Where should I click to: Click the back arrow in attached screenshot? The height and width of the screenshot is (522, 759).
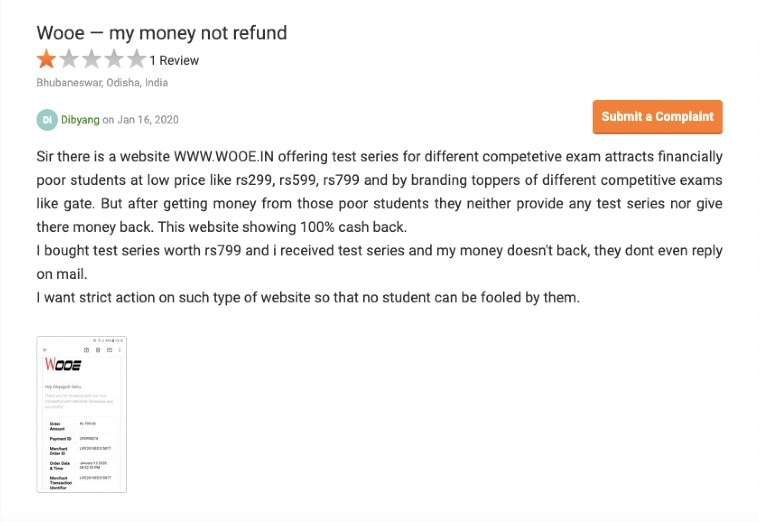click(x=45, y=350)
